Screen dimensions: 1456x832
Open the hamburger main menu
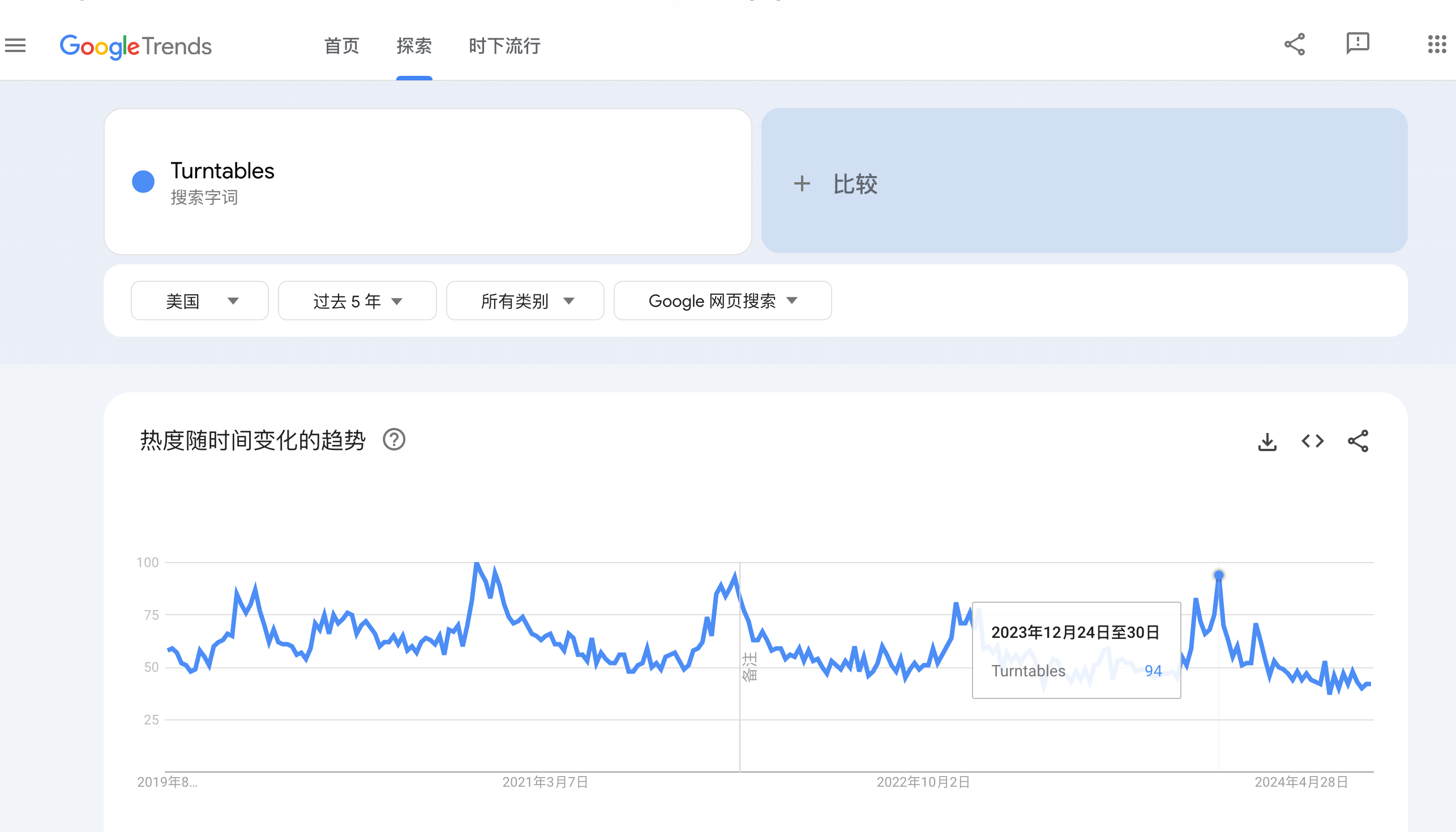click(x=15, y=45)
